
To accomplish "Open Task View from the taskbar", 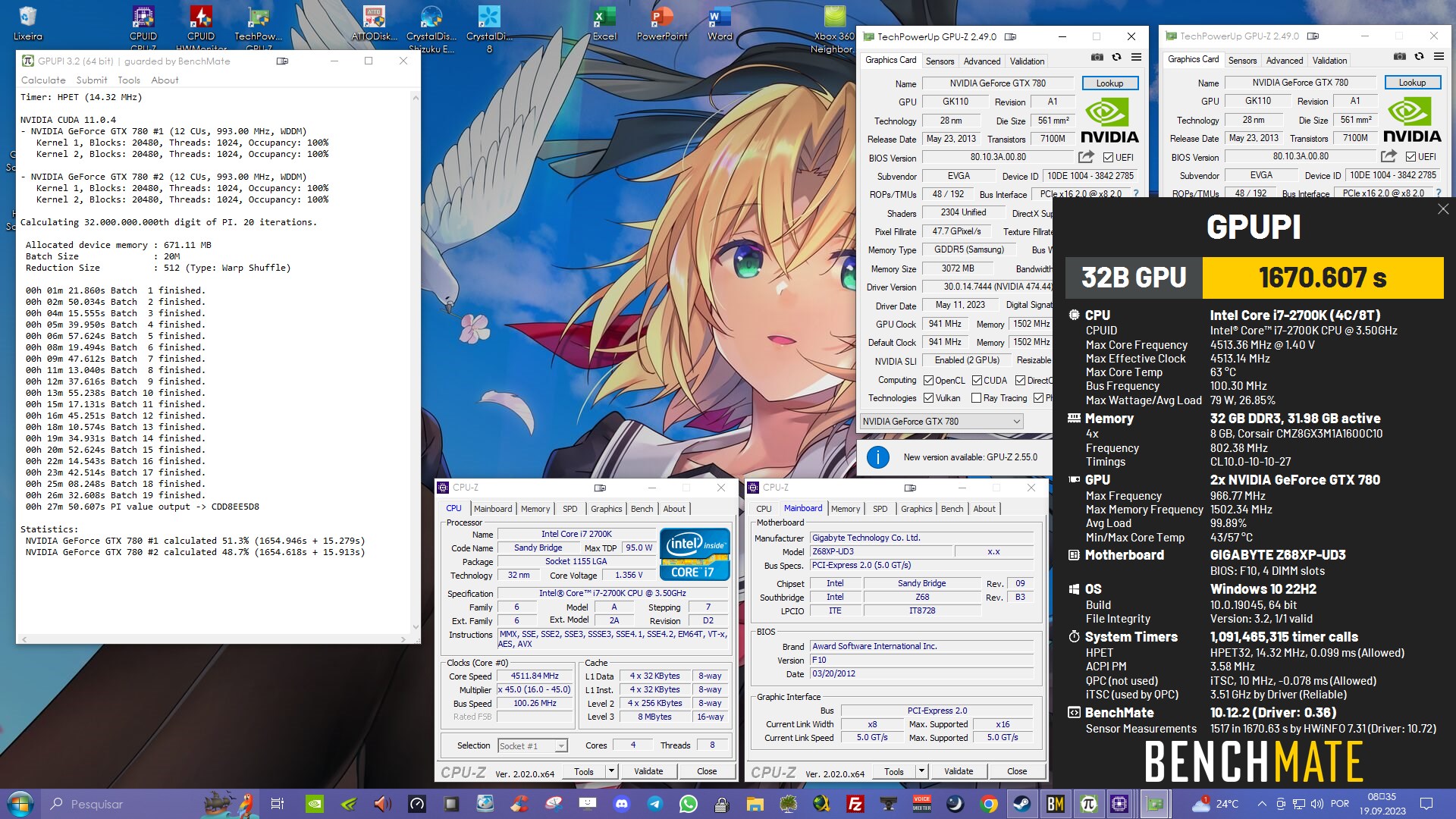I will coord(278,804).
